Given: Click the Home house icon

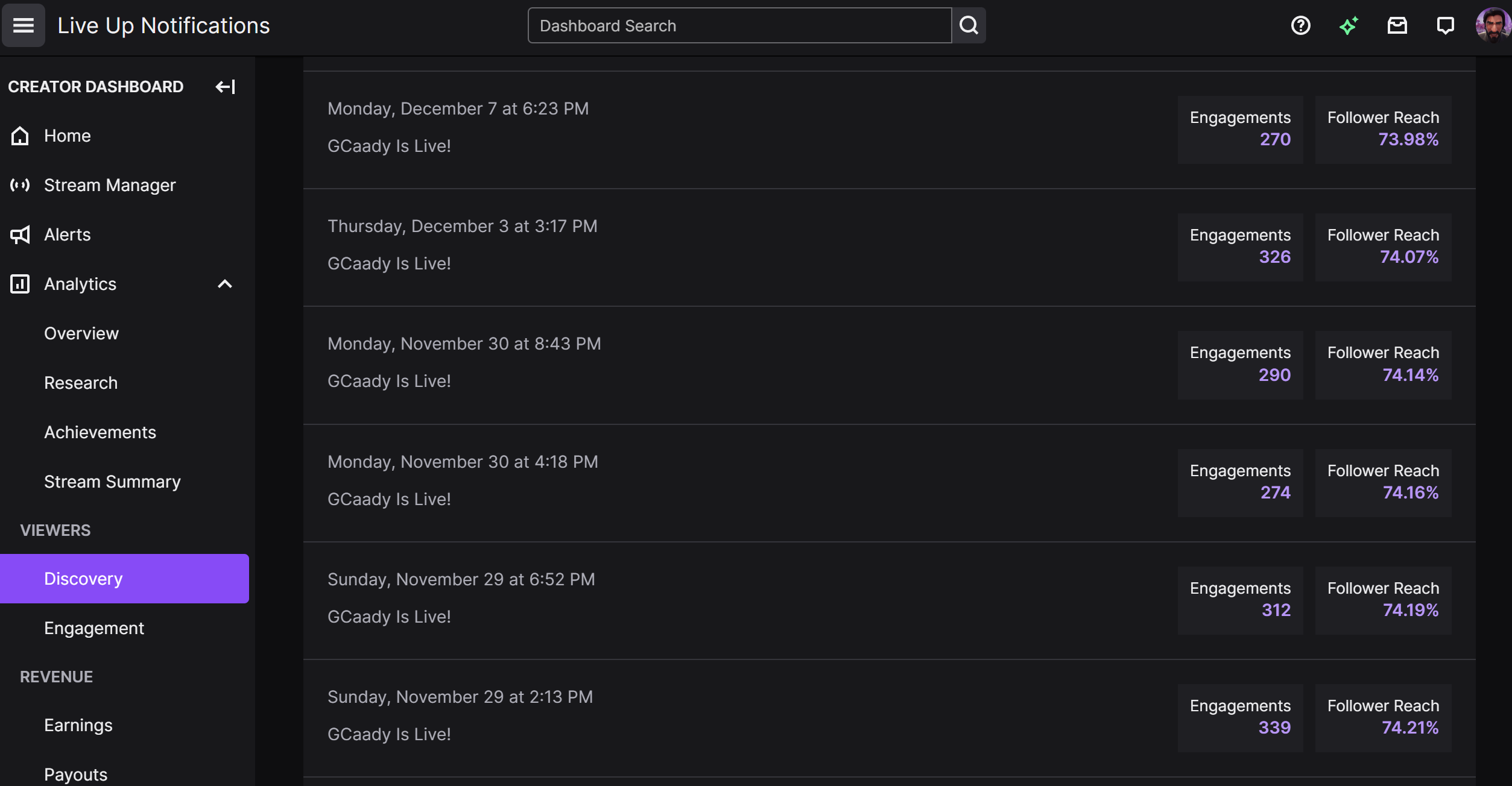Looking at the screenshot, I should (20, 136).
